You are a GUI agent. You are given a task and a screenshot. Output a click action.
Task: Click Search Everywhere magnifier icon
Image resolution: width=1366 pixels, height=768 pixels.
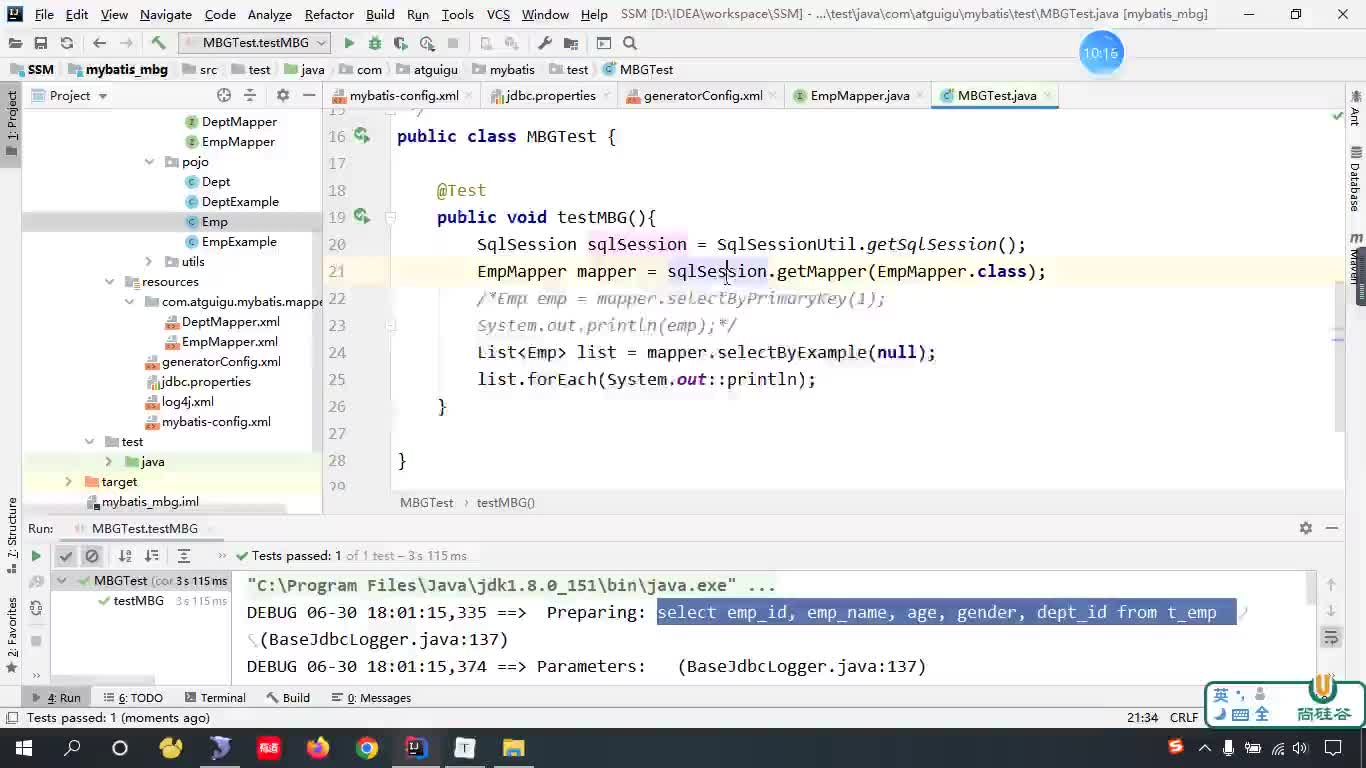(630, 43)
